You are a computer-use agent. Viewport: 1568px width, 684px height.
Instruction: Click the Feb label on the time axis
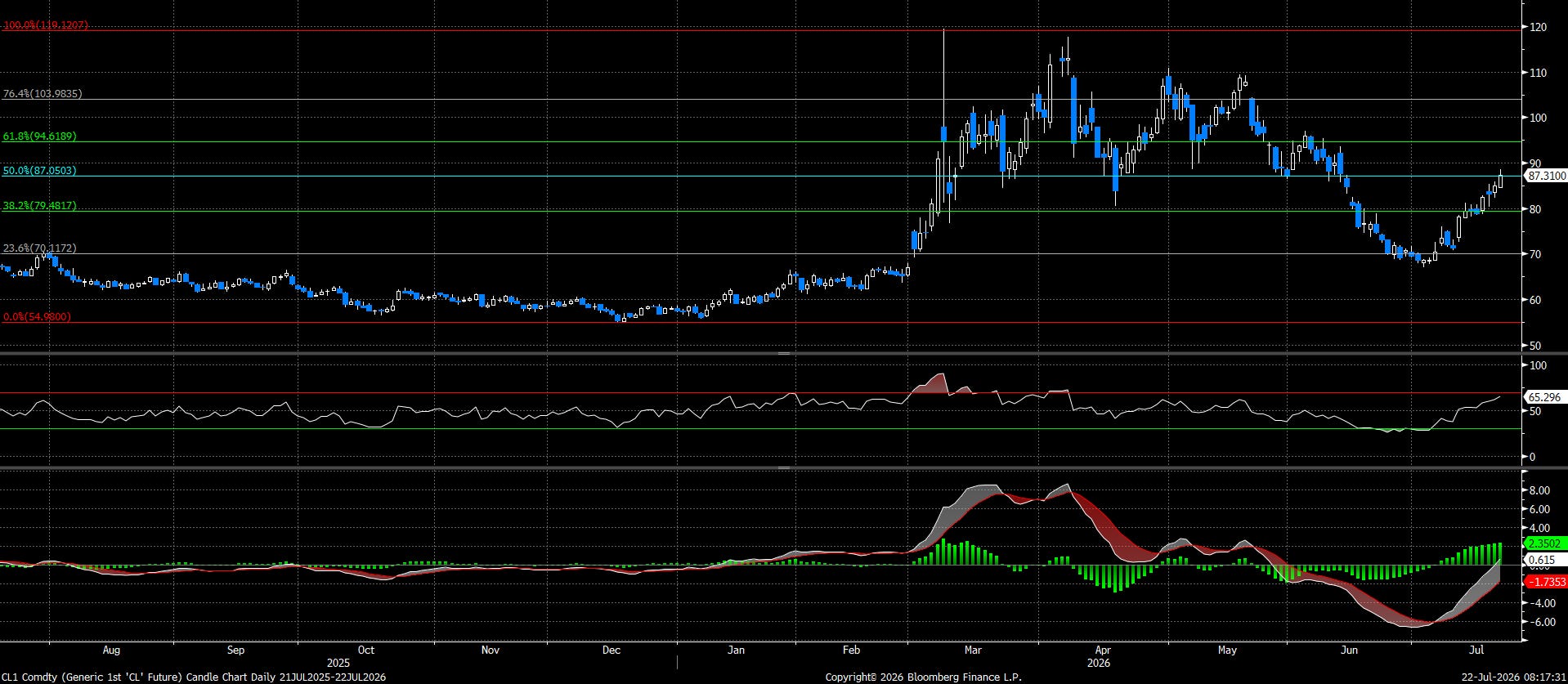pos(852,650)
